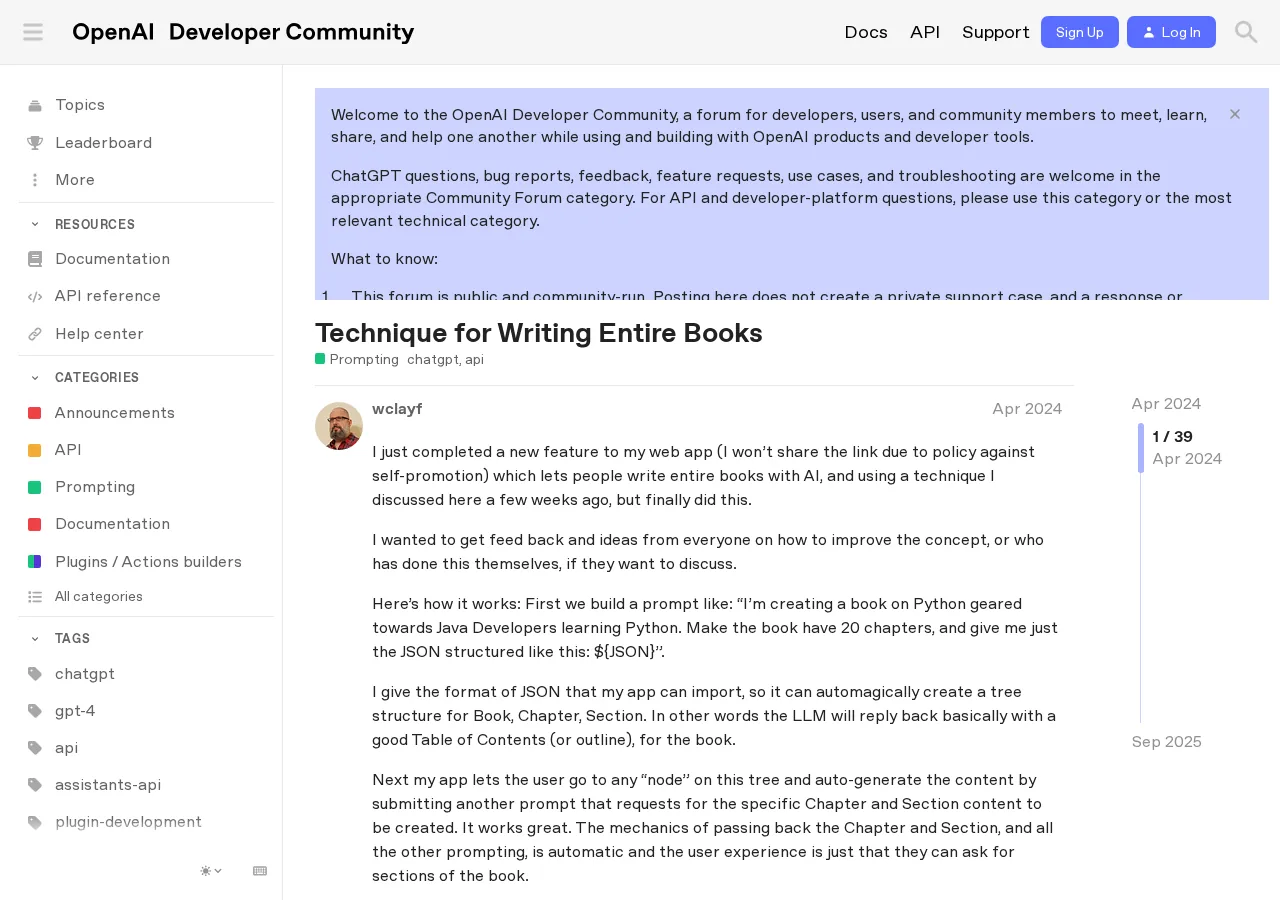The height and width of the screenshot is (900, 1280).
Task: Select the Prompting category color swatch
Action: pos(34,487)
